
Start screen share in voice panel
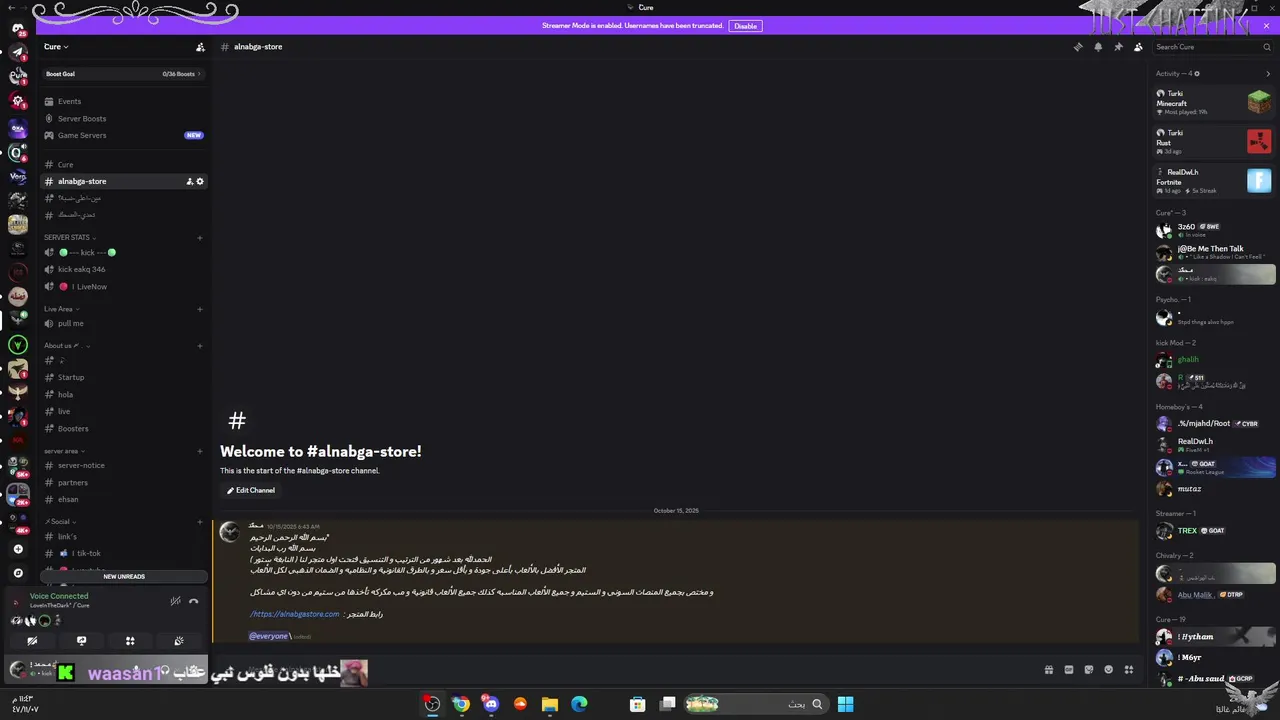pyautogui.click(x=81, y=641)
